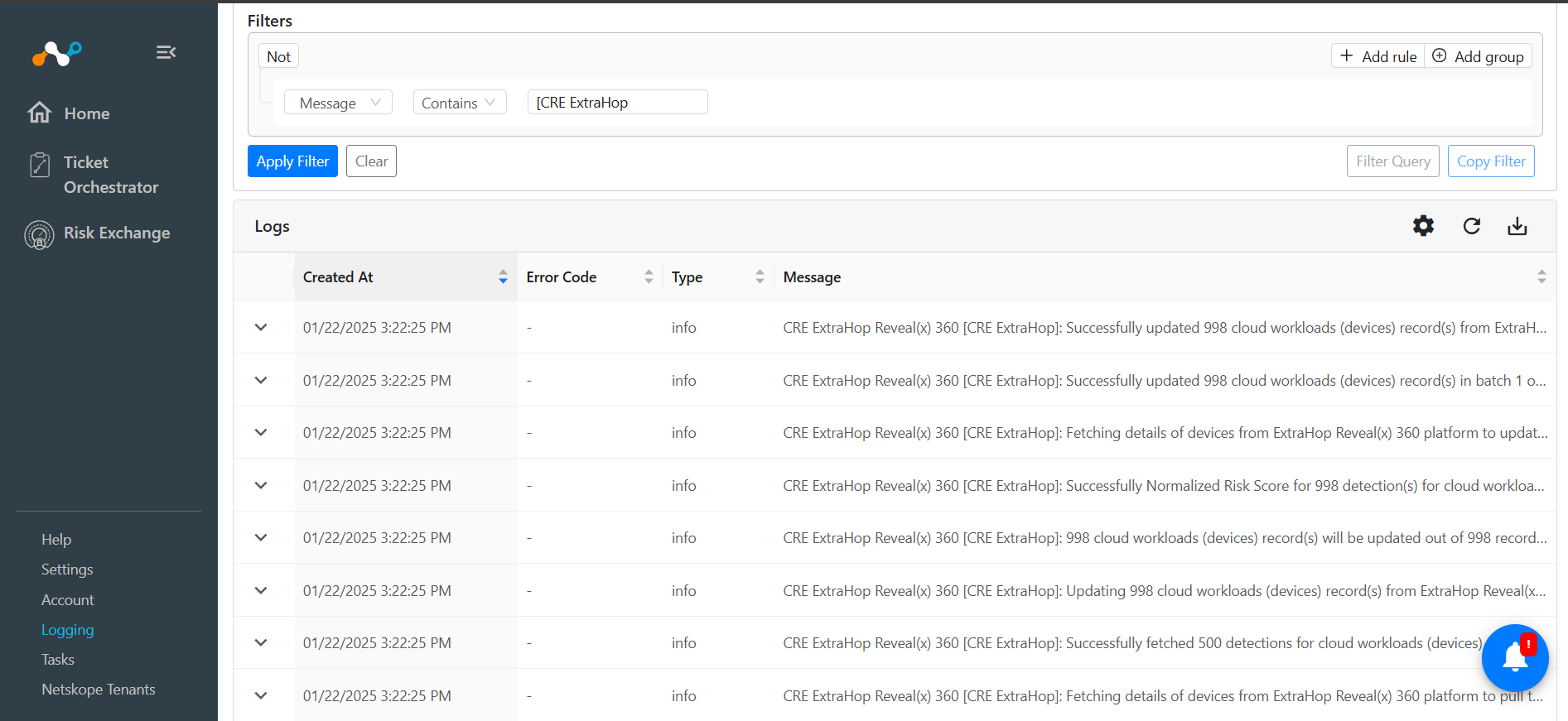This screenshot has height=721, width=1568.
Task: Go to the Help page
Action: tap(56, 540)
